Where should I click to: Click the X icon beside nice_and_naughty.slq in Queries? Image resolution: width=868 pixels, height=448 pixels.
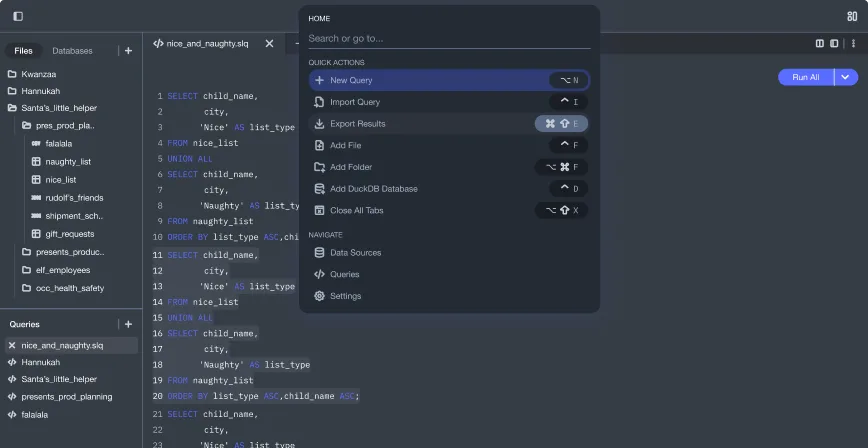(x=12, y=345)
